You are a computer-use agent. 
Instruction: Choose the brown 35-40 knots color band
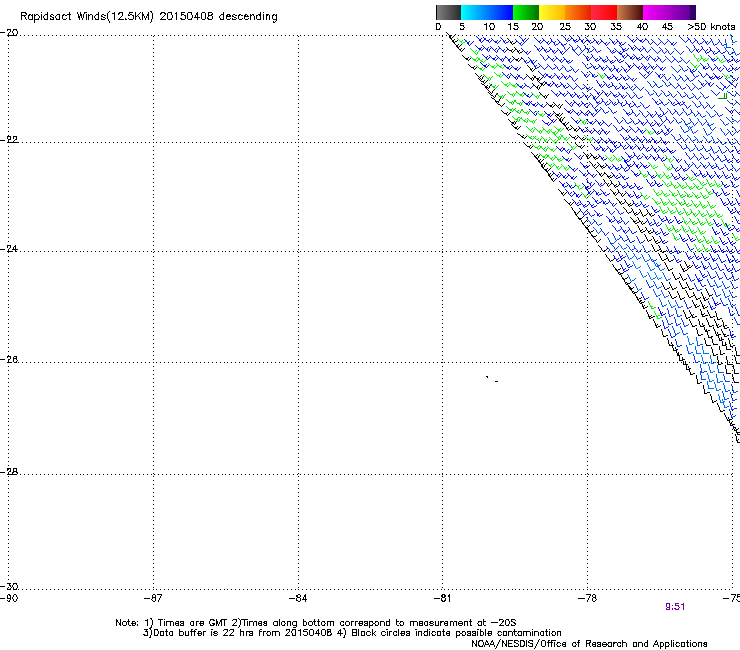tap(630, 12)
